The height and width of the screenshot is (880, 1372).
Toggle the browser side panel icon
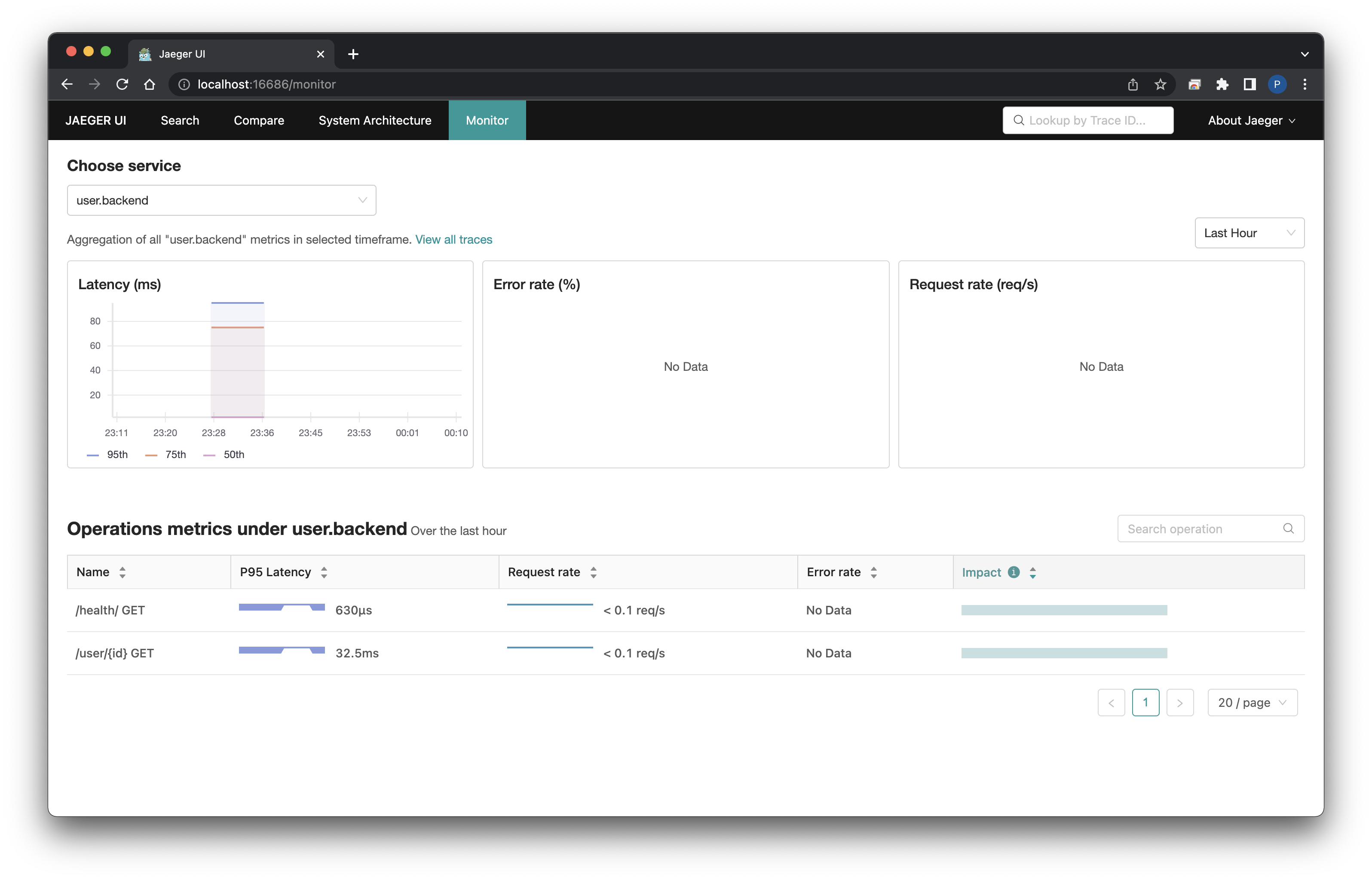pos(1249,85)
